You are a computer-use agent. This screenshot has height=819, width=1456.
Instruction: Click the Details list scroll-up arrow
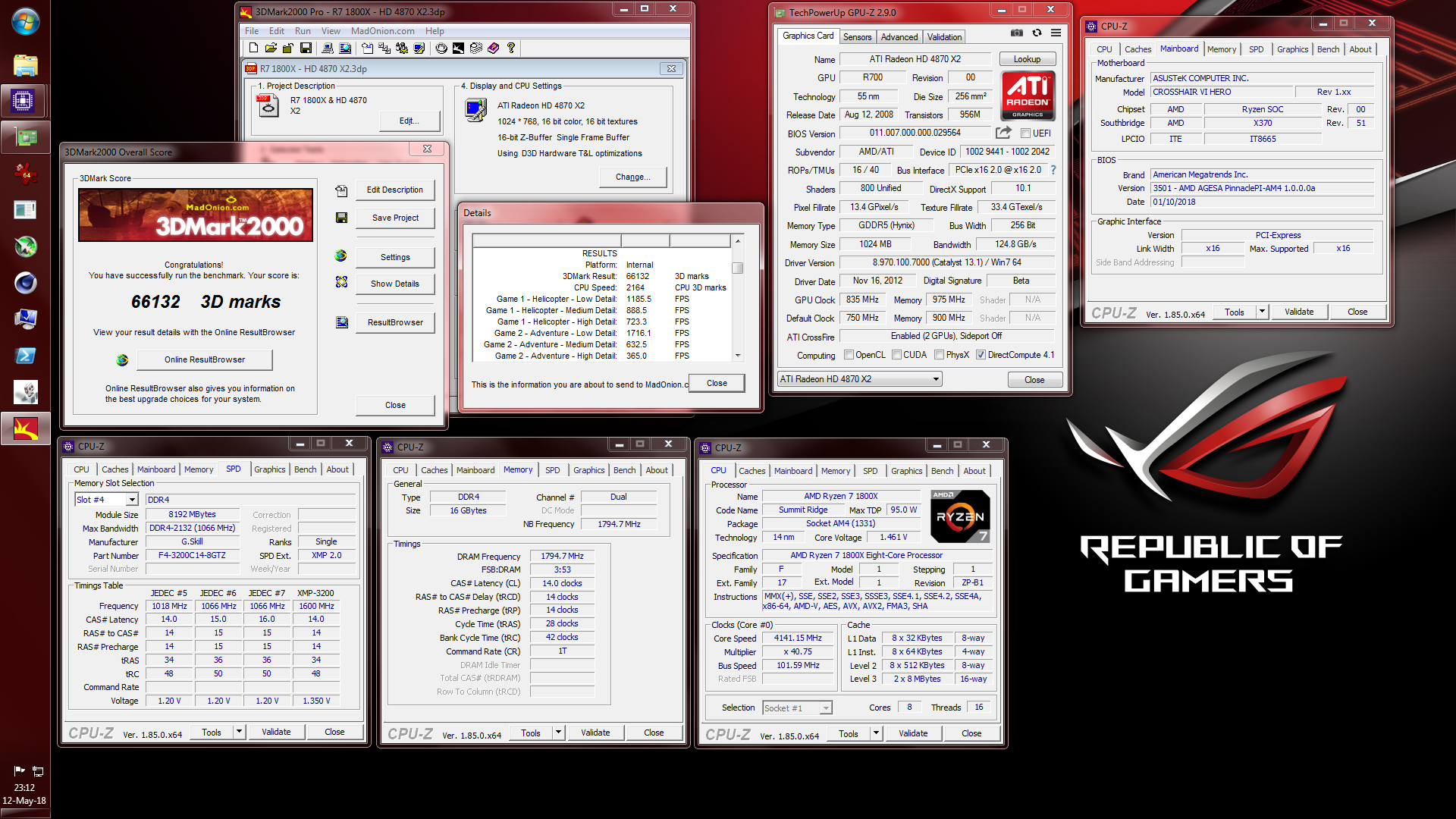pyautogui.click(x=737, y=241)
